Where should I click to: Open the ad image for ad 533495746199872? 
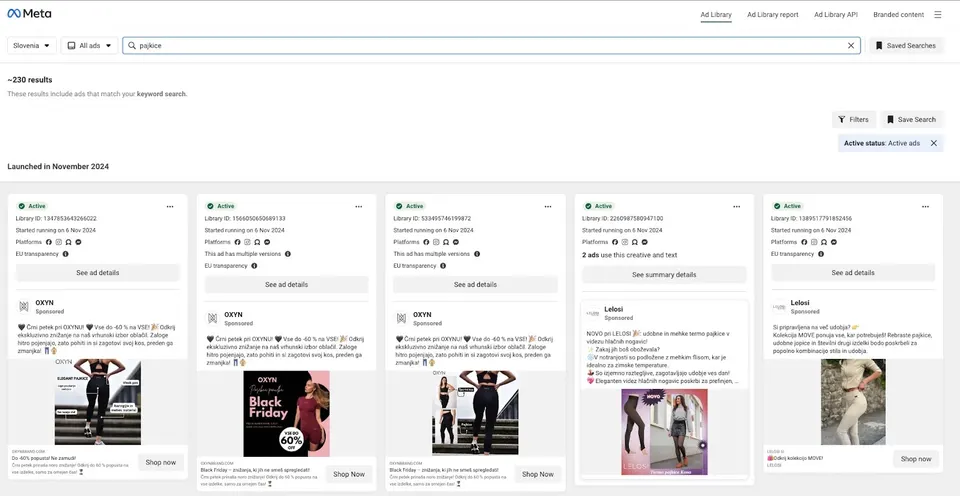pyautogui.click(x=475, y=412)
